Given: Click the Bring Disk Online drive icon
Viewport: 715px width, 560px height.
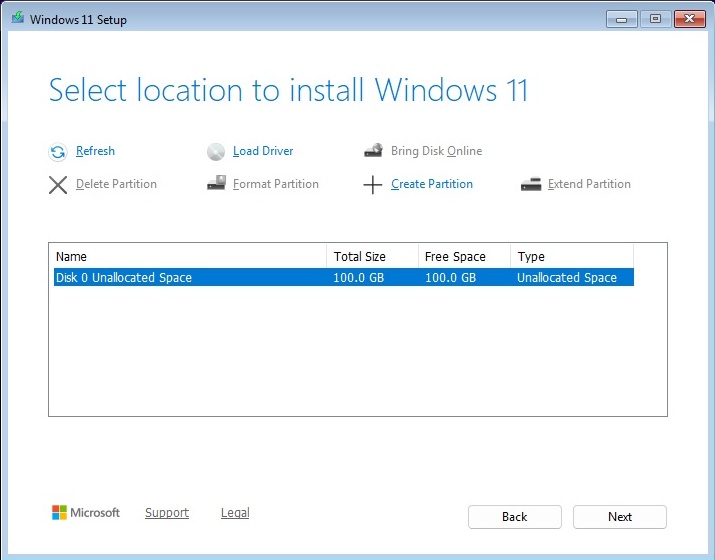Looking at the screenshot, I should click(373, 150).
